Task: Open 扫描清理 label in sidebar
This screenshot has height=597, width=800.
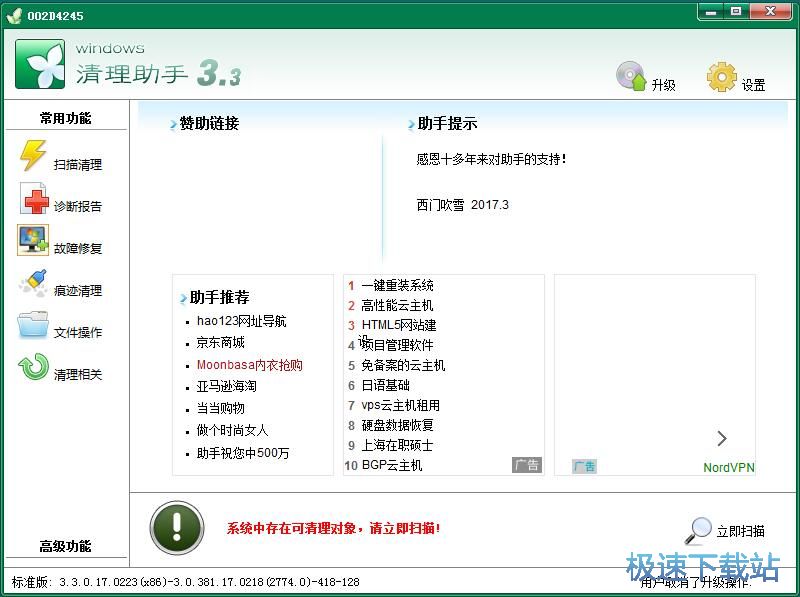Action: (78, 165)
